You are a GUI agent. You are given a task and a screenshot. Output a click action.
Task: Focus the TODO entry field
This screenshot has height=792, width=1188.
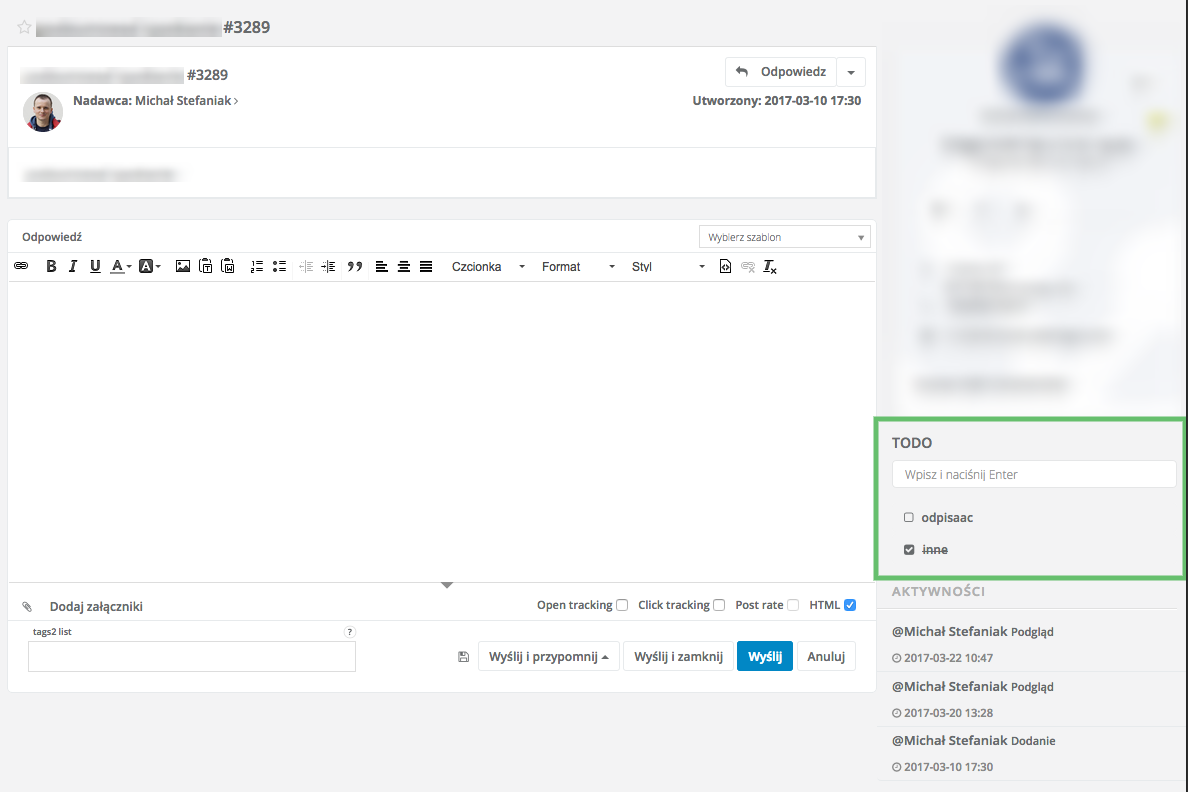click(1033, 474)
